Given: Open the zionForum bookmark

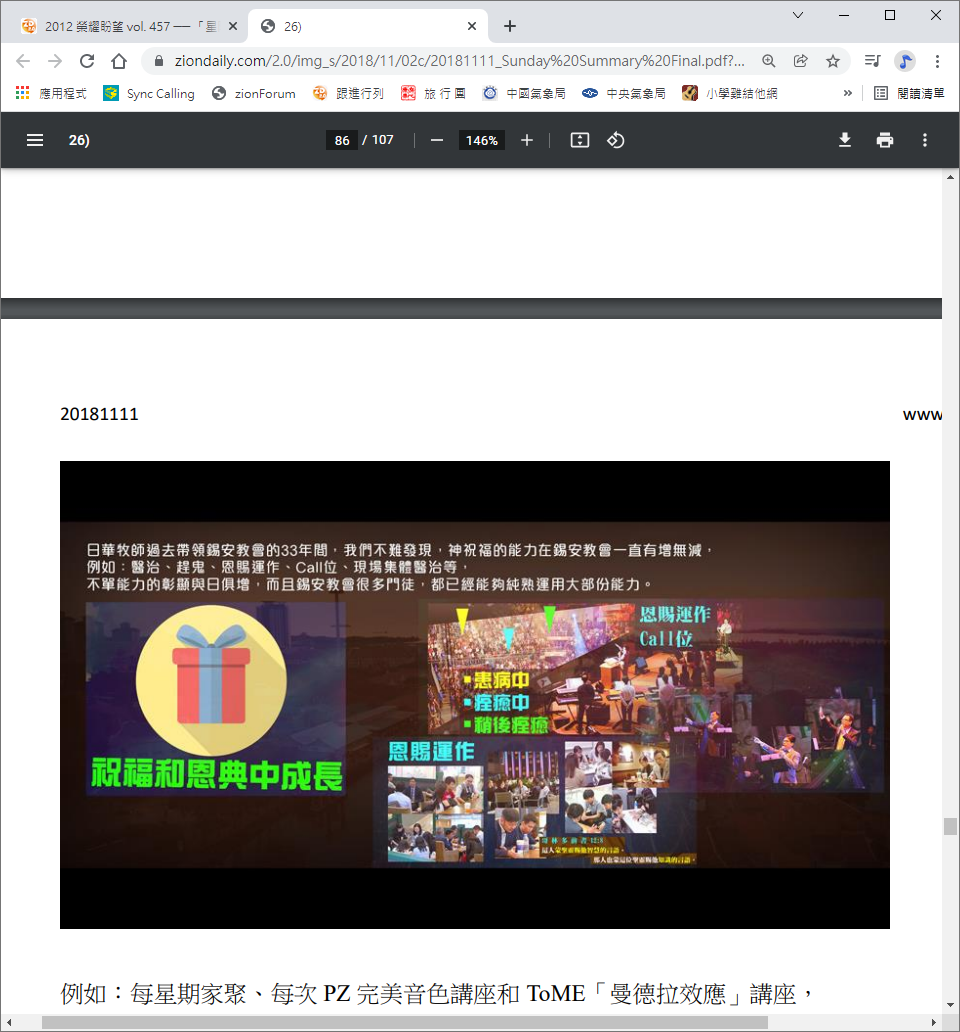Looking at the screenshot, I should click(254, 93).
